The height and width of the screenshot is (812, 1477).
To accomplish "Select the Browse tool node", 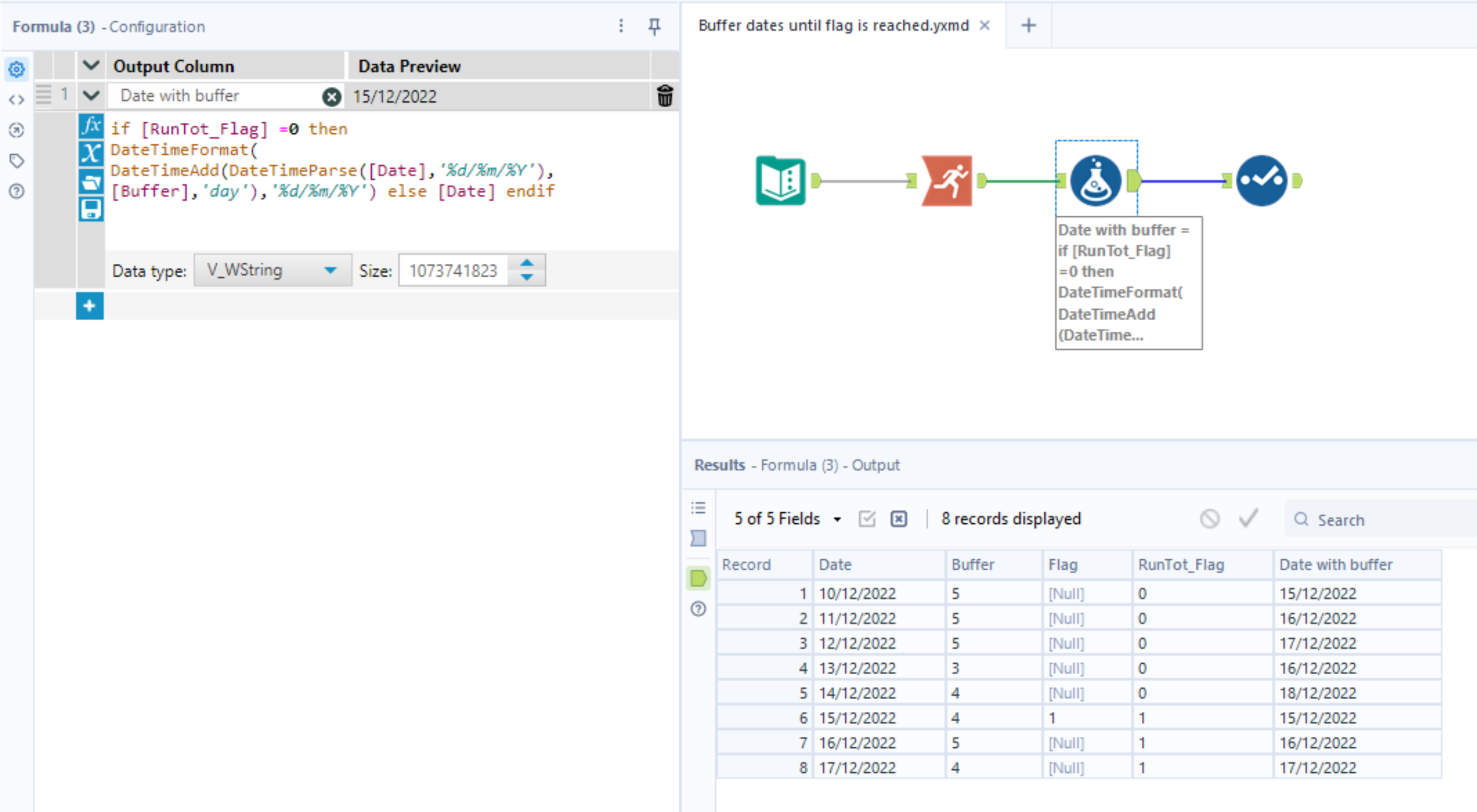I will (1261, 181).
